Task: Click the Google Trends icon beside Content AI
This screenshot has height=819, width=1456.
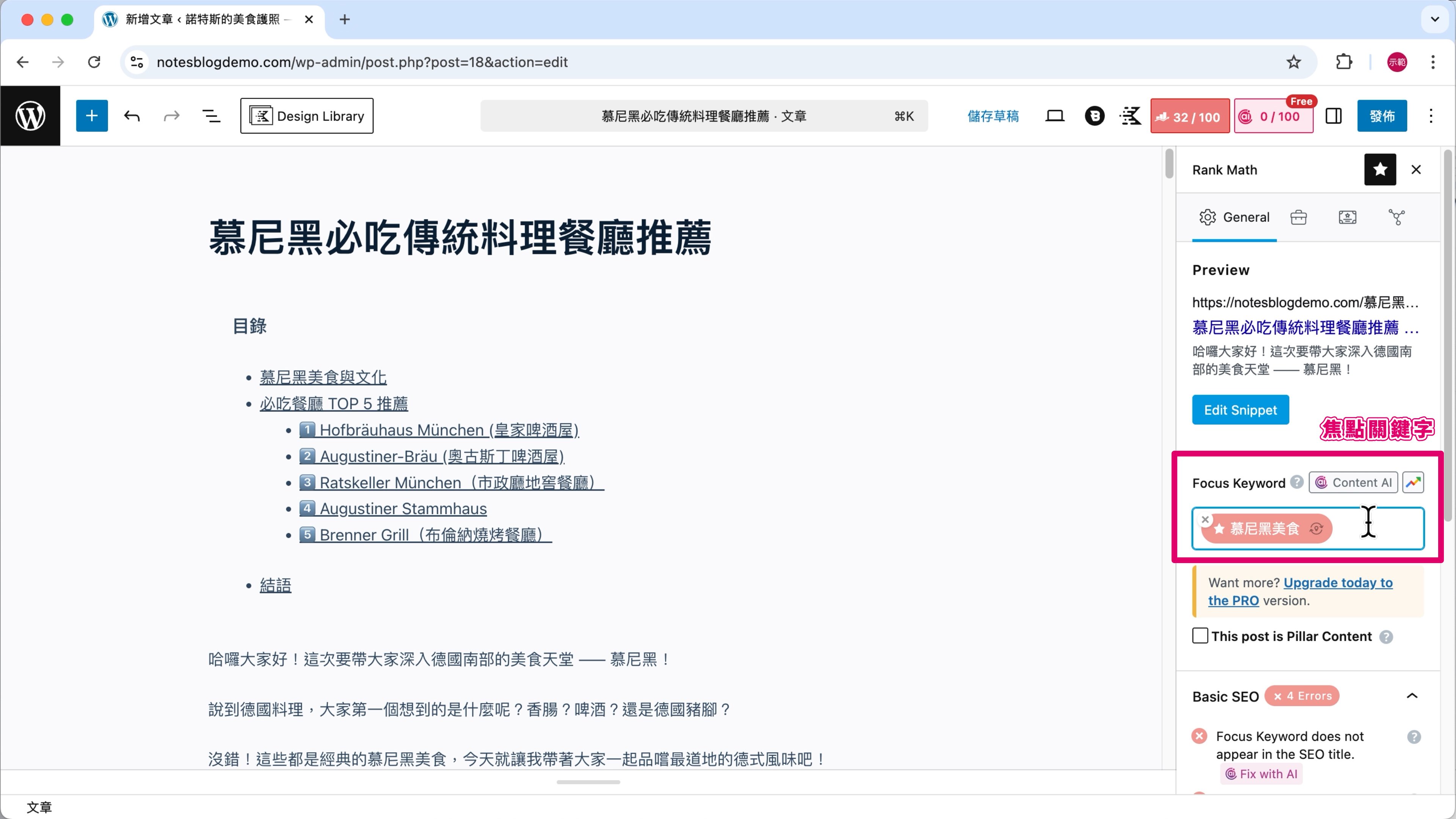Action: (x=1413, y=482)
